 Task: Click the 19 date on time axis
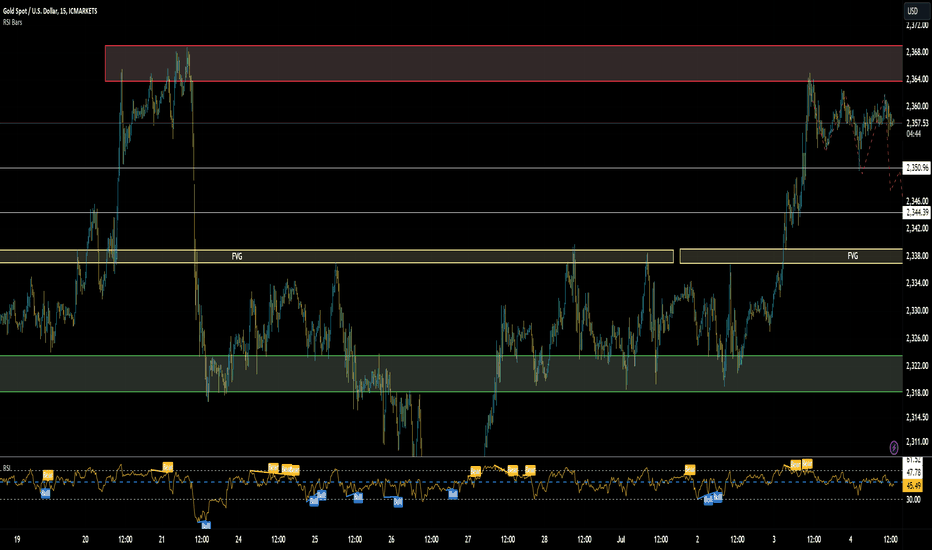point(17,539)
